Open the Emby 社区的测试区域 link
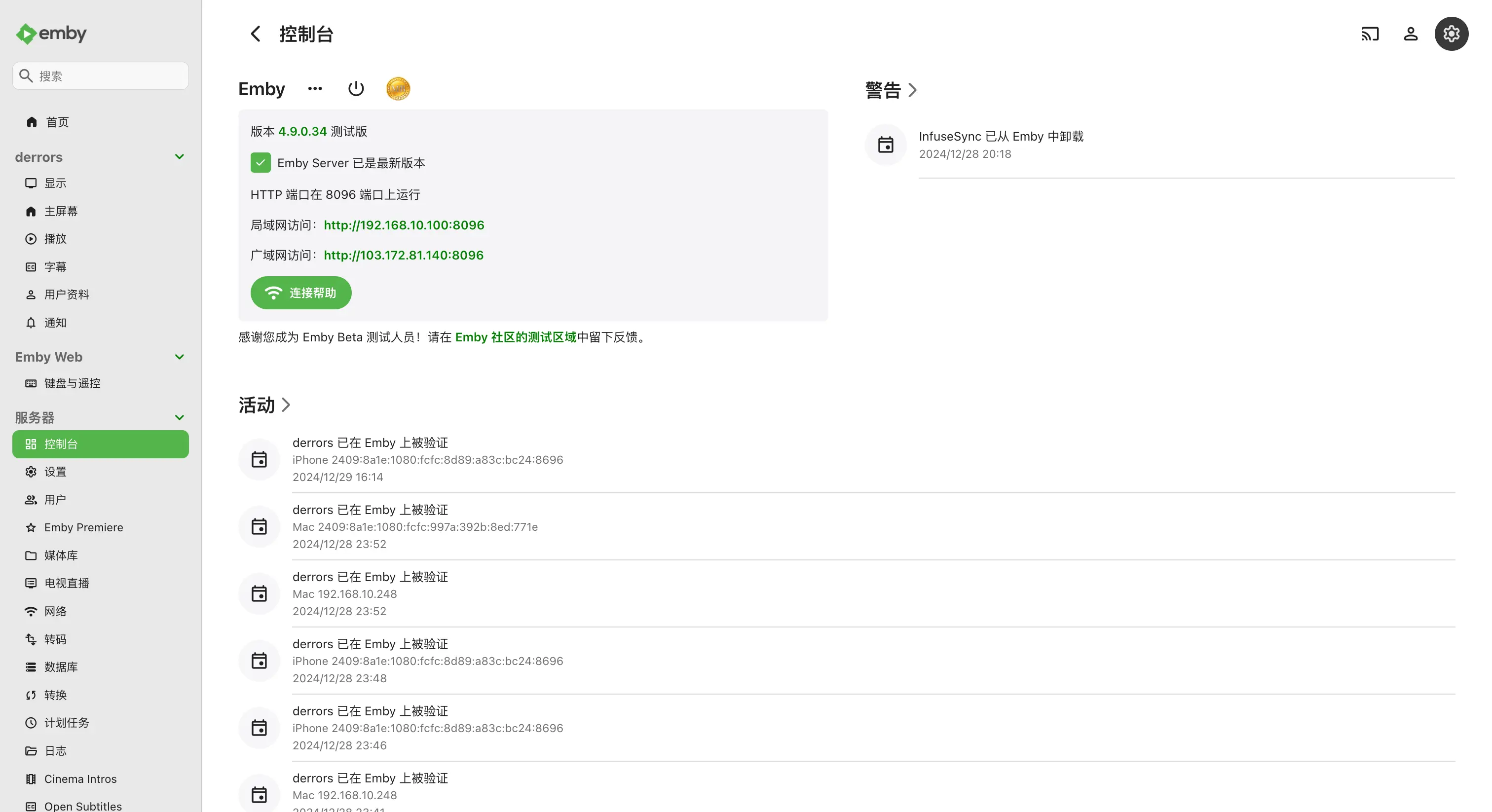 pyautogui.click(x=516, y=337)
